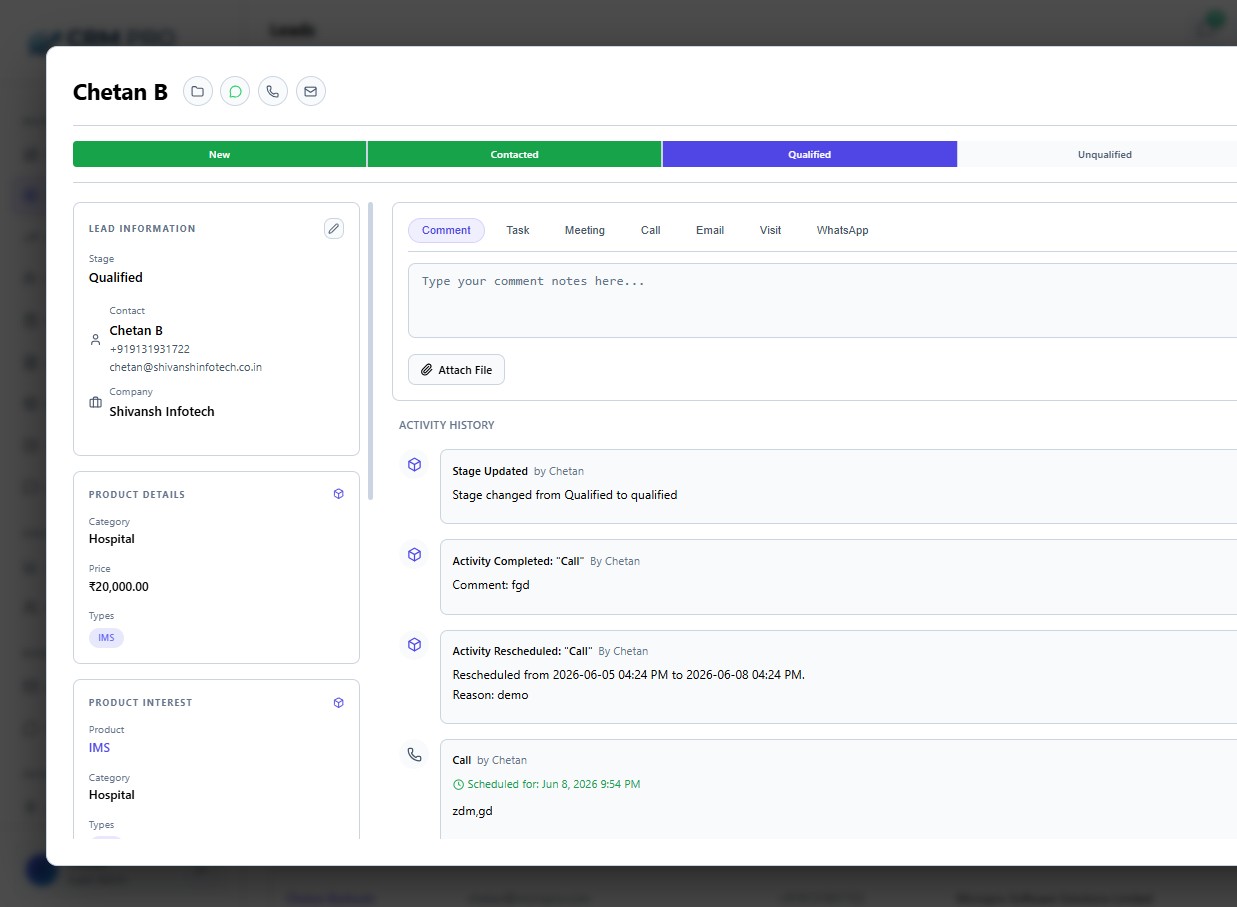
Task: Click 'Stage changed from Qualified to qualified' text
Action: tap(565, 495)
